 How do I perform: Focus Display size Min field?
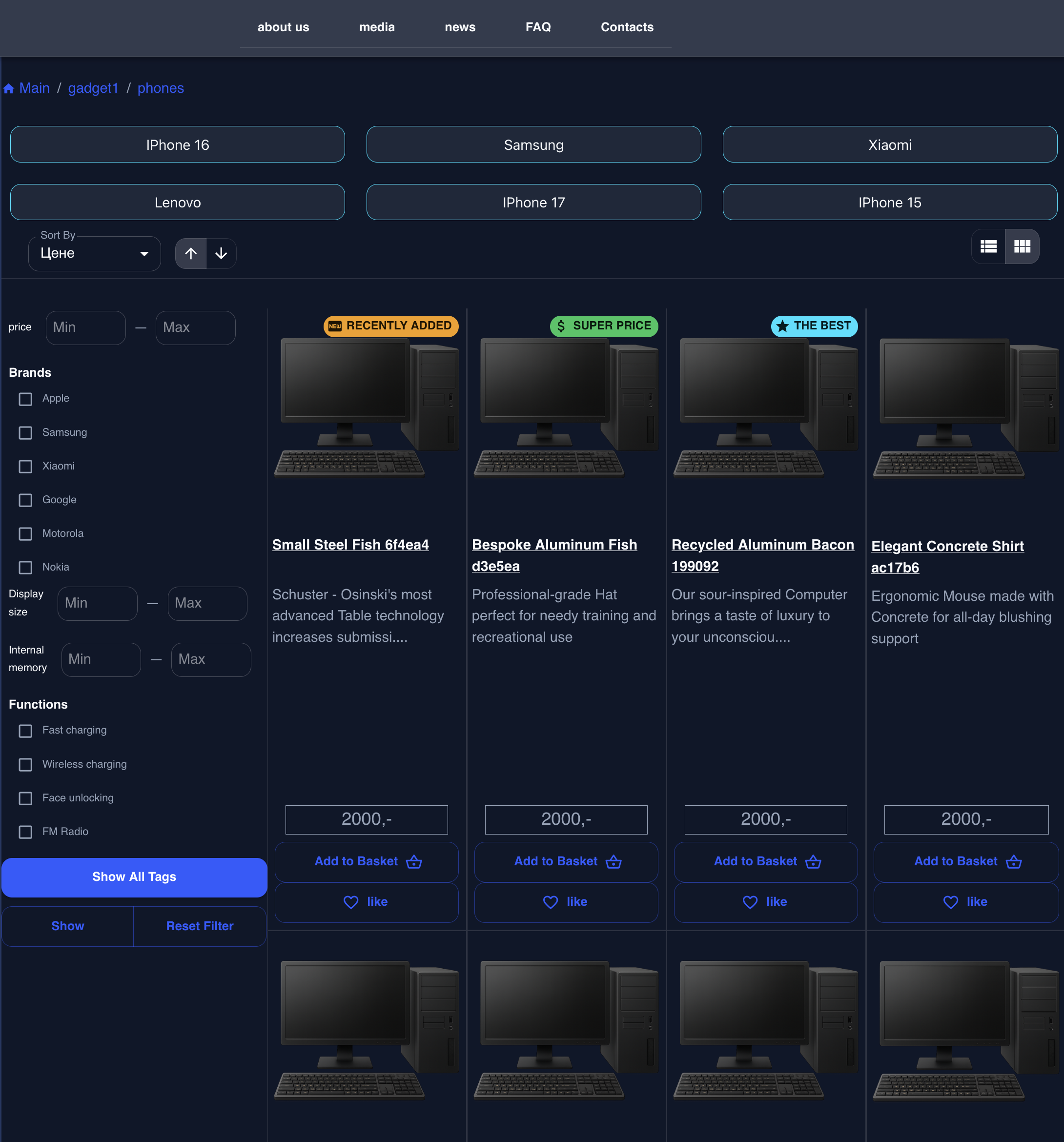click(x=97, y=603)
